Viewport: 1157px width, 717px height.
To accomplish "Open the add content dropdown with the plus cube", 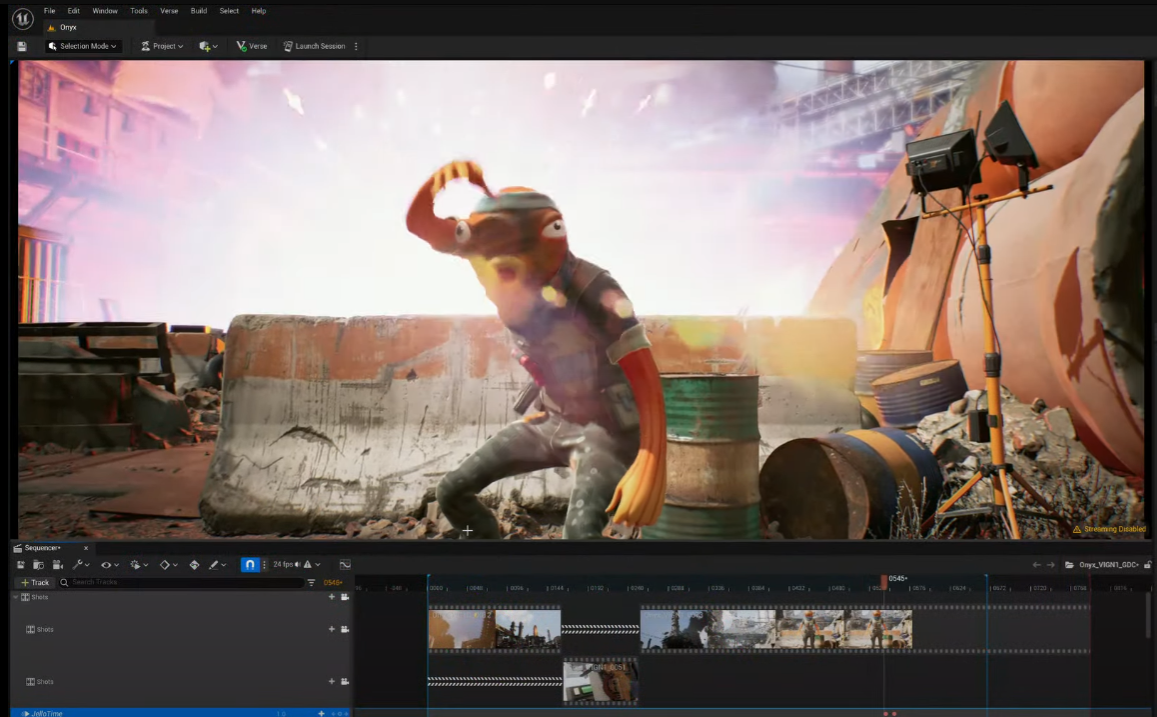I will [x=208, y=46].
